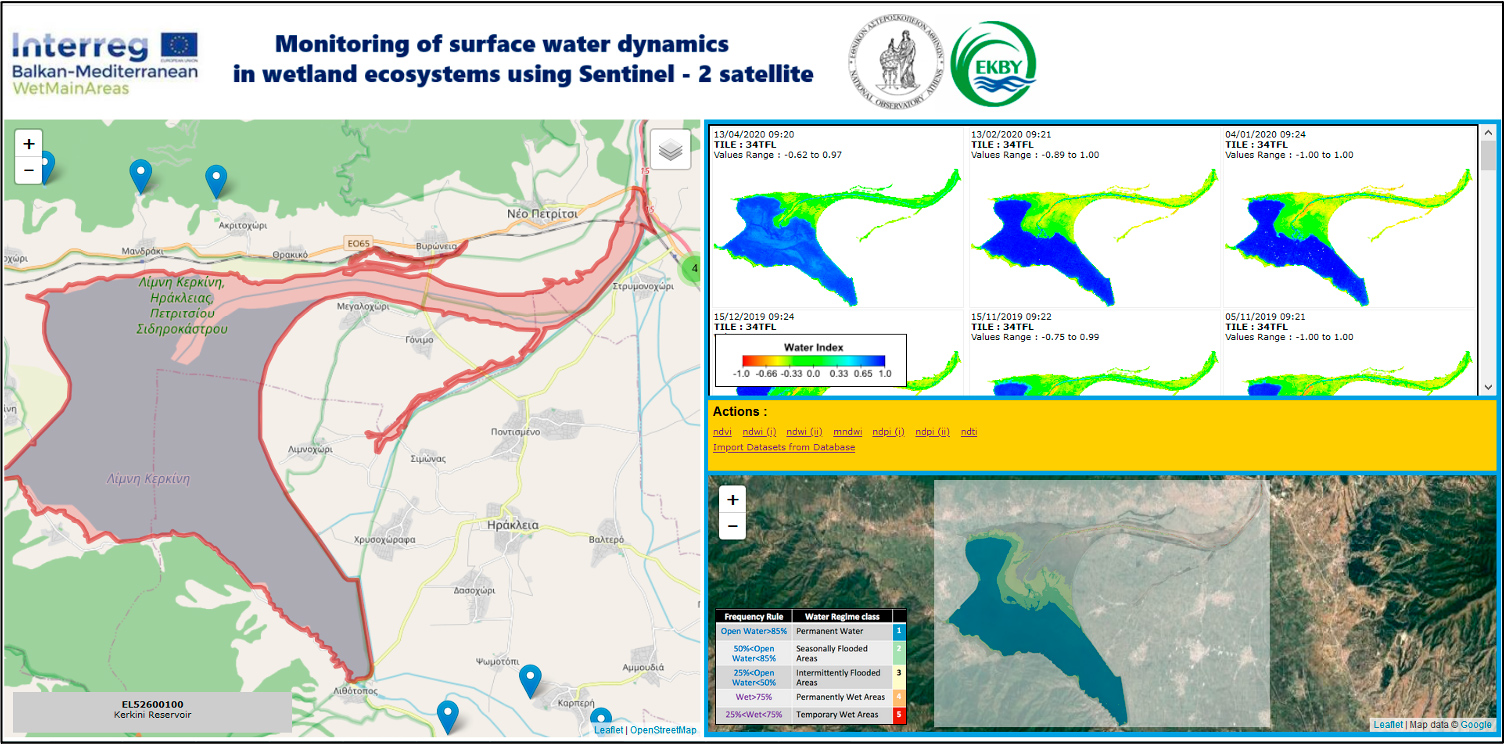This screenshot has width=1506, height=745.
Task: Click the EL52600100 site code text
Action: pos(152,705)
